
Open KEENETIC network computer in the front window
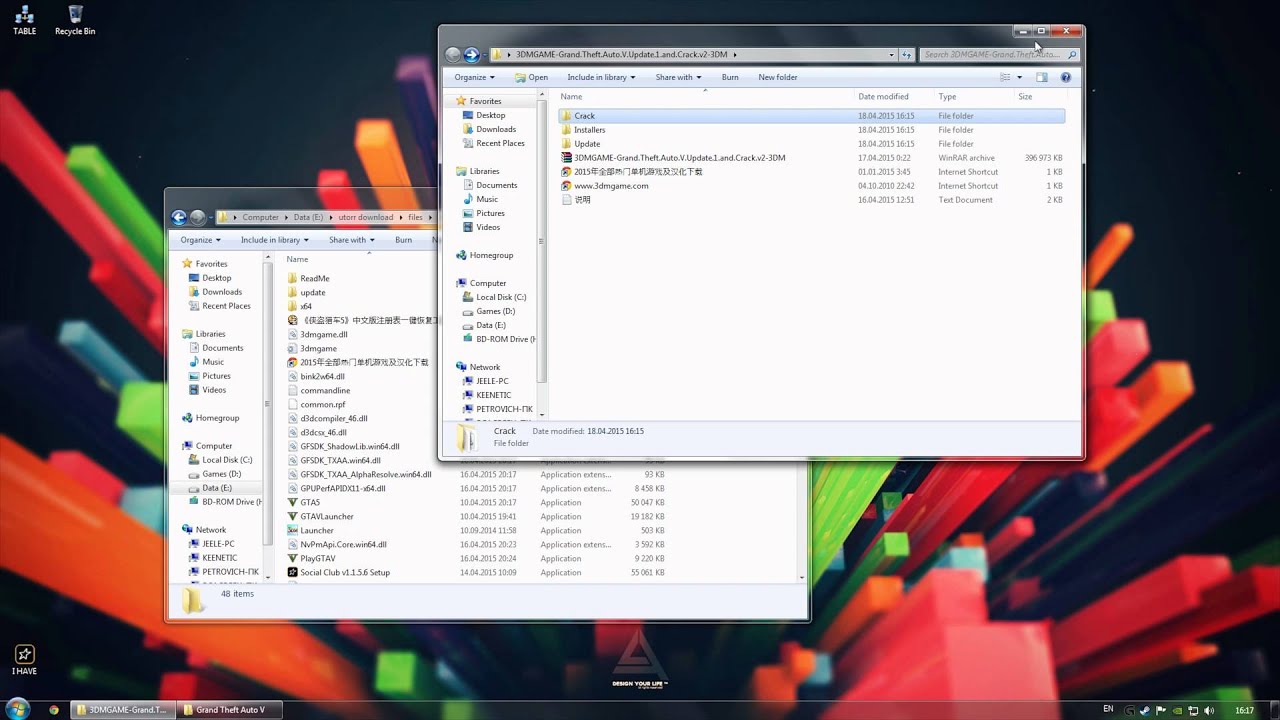[x=493, y=395]
